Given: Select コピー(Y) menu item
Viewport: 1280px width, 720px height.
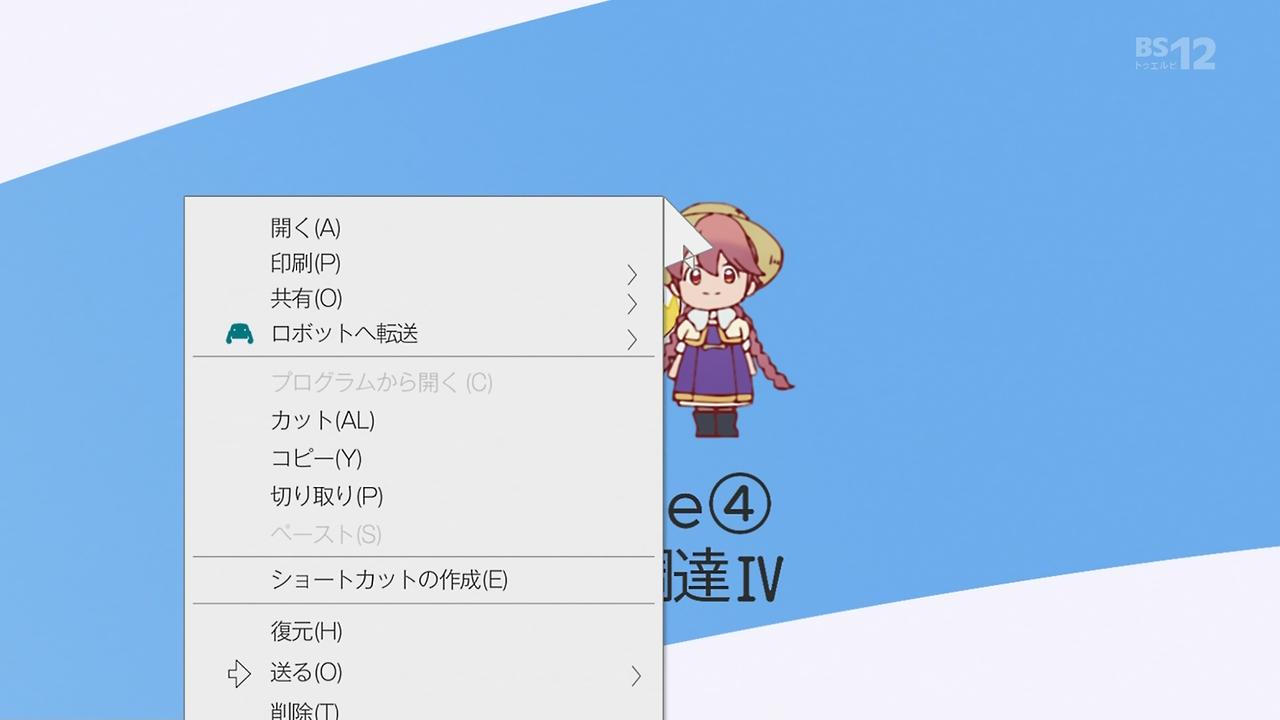Looking at the screenshot, I should 424,458.
